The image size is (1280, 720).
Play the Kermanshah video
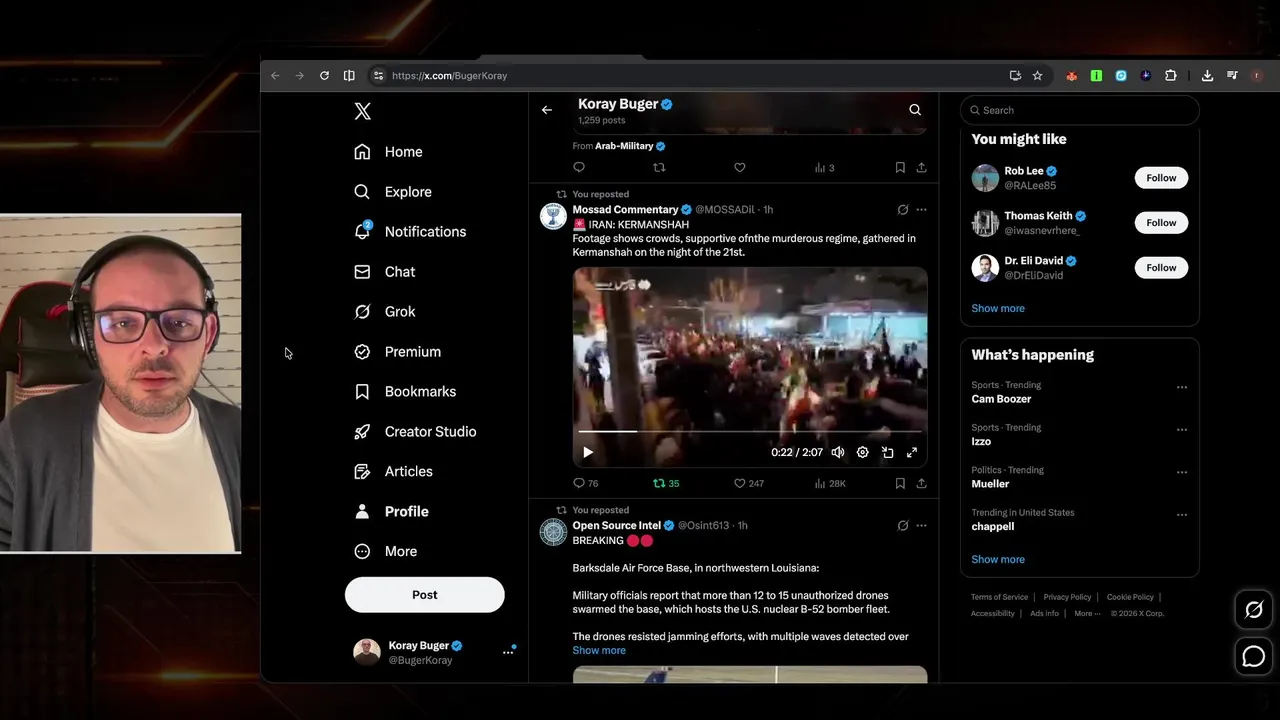point(588,453)
